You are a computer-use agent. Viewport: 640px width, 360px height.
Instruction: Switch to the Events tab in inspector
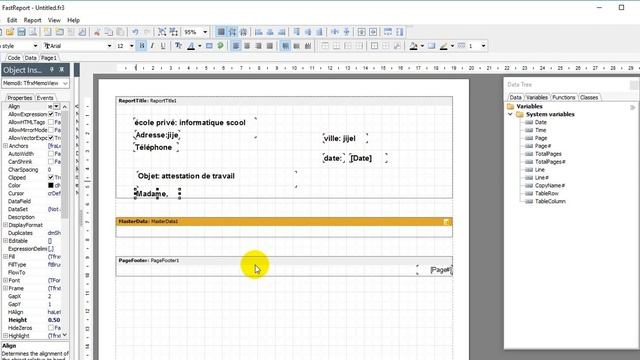pos(45,98)
